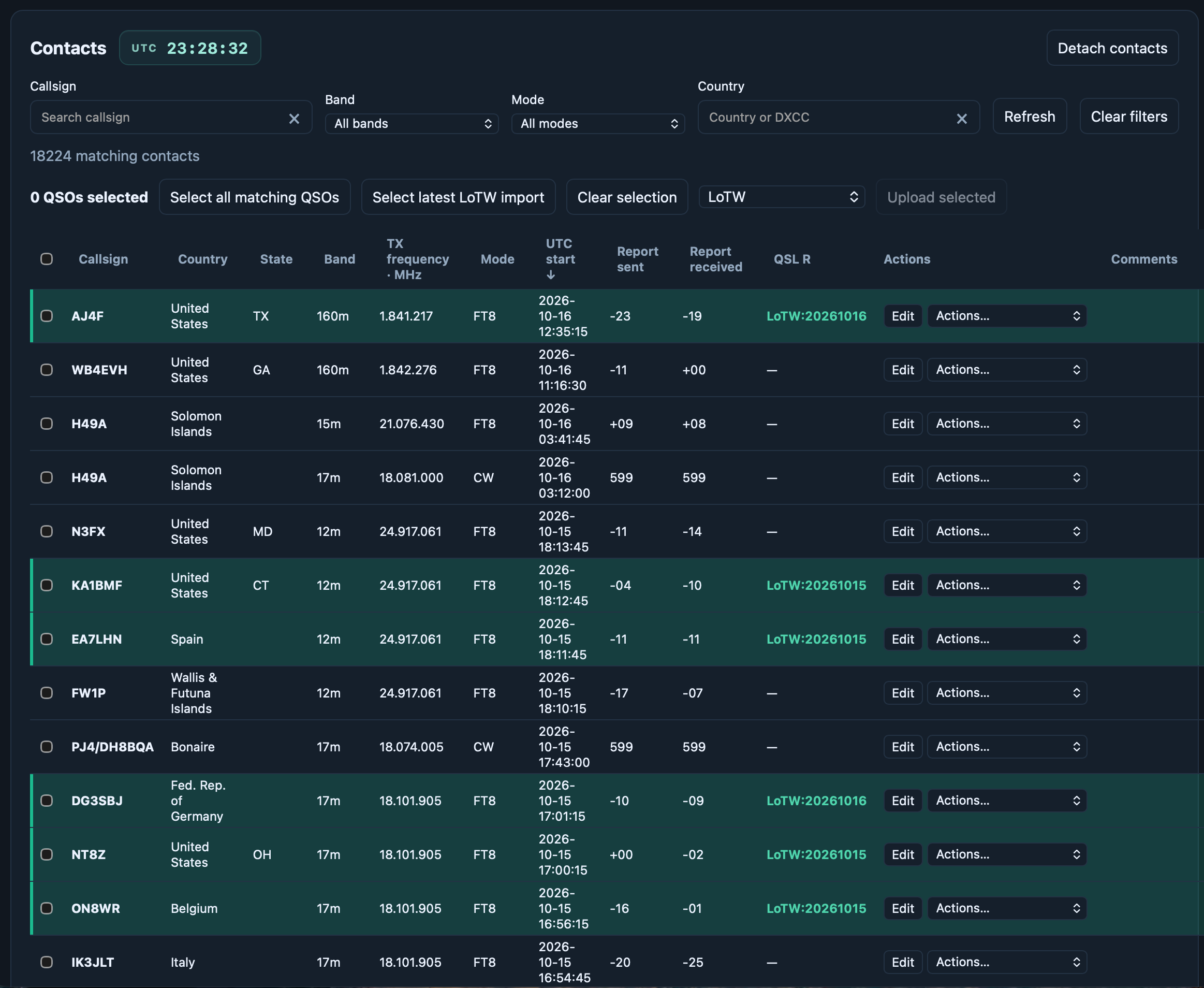Detach the contacts panel

coord(1112,48)
